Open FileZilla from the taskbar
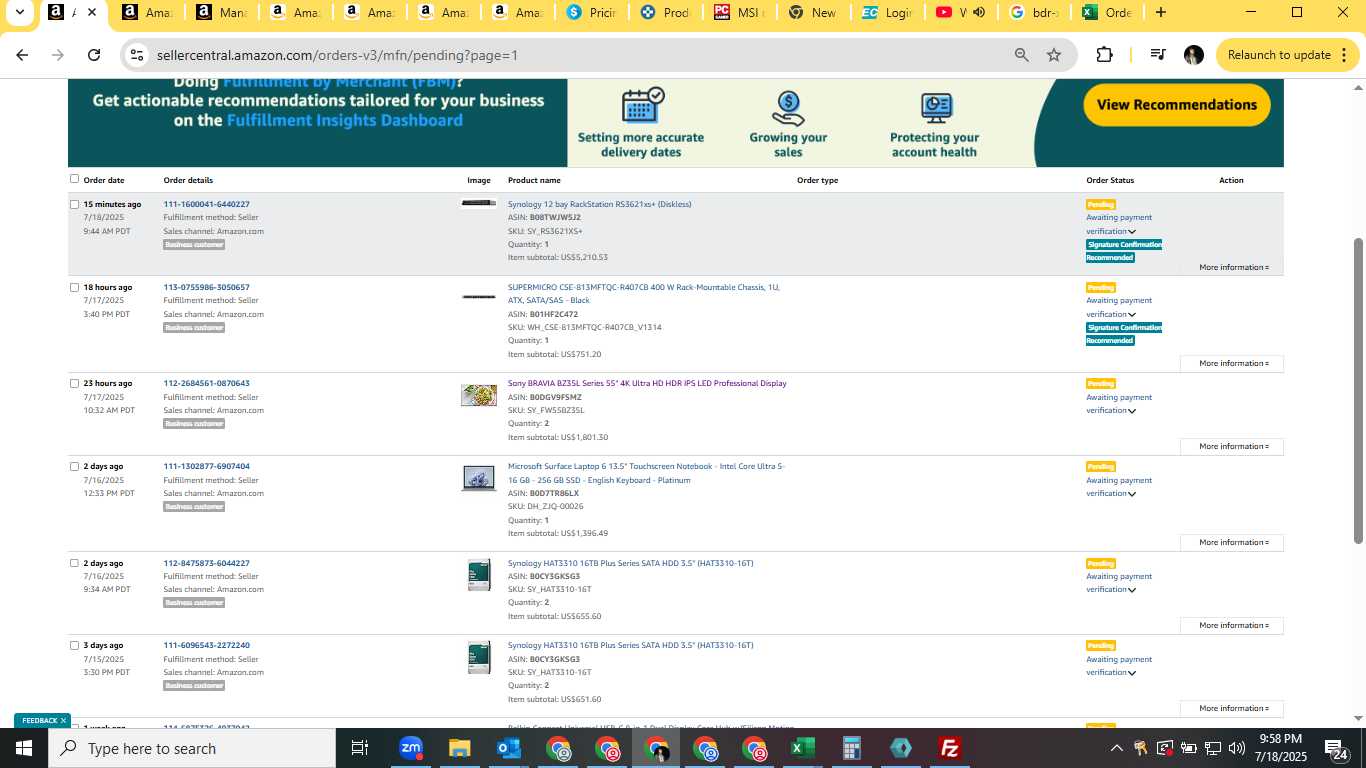 950,748
